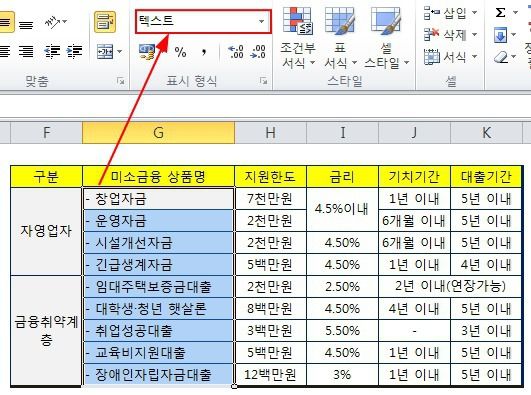Select the 미소금융 상품명 header cell
Viewport: 531px width, 395px height.
click(158, 177)
